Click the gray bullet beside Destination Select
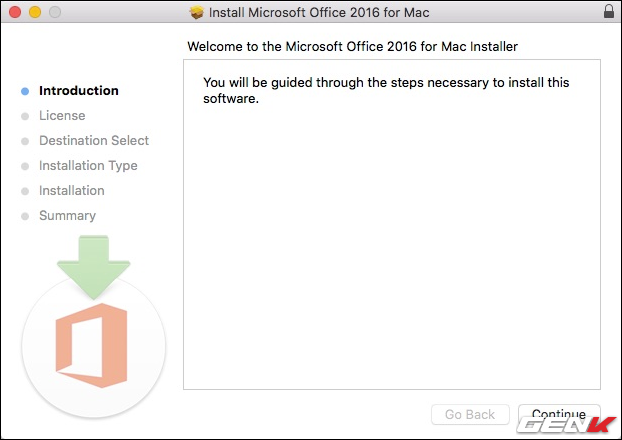 (x=25, y=141)
